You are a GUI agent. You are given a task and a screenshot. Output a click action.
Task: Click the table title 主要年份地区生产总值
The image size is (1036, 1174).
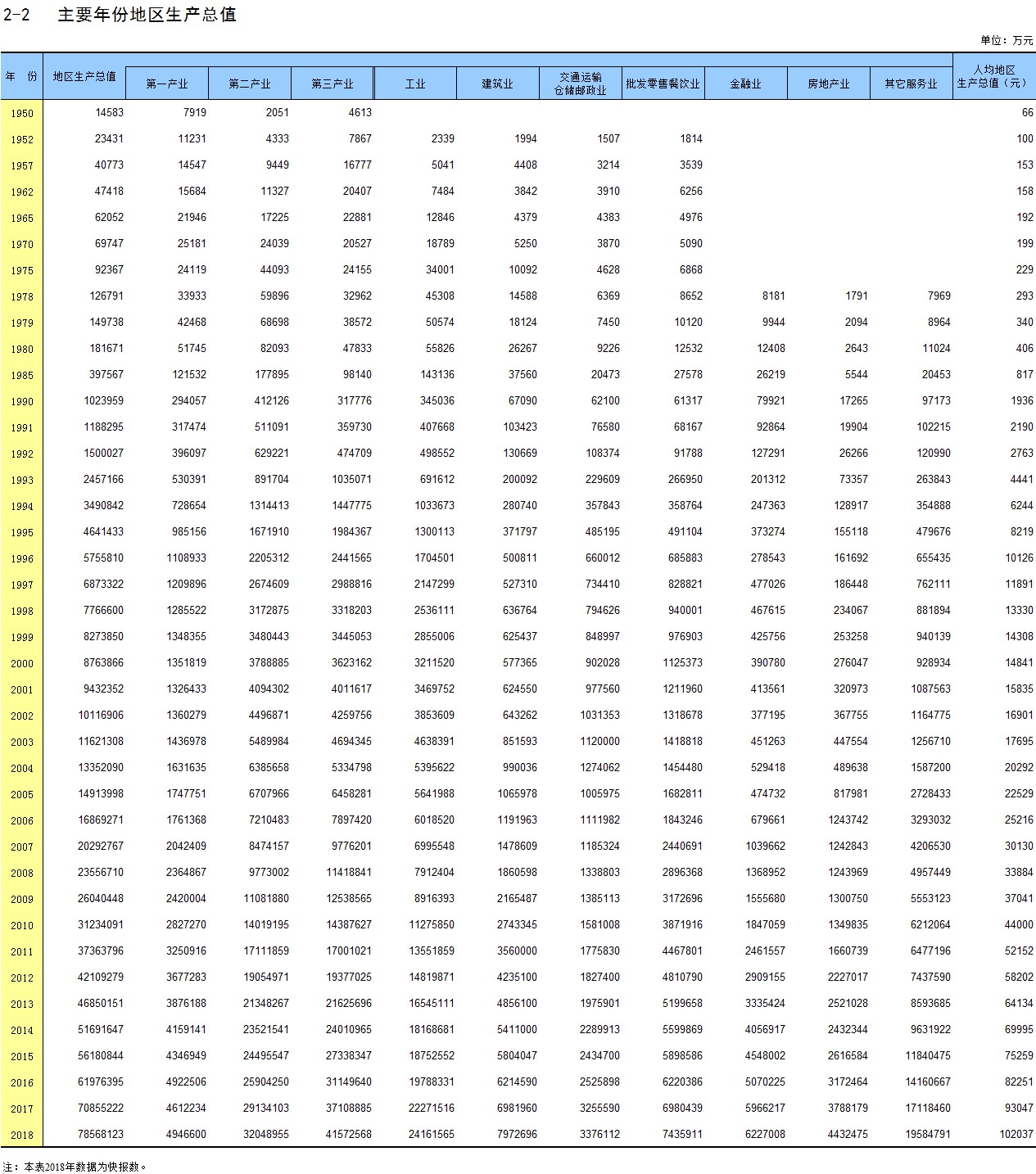pyautogui.click(x=147, y=15)
